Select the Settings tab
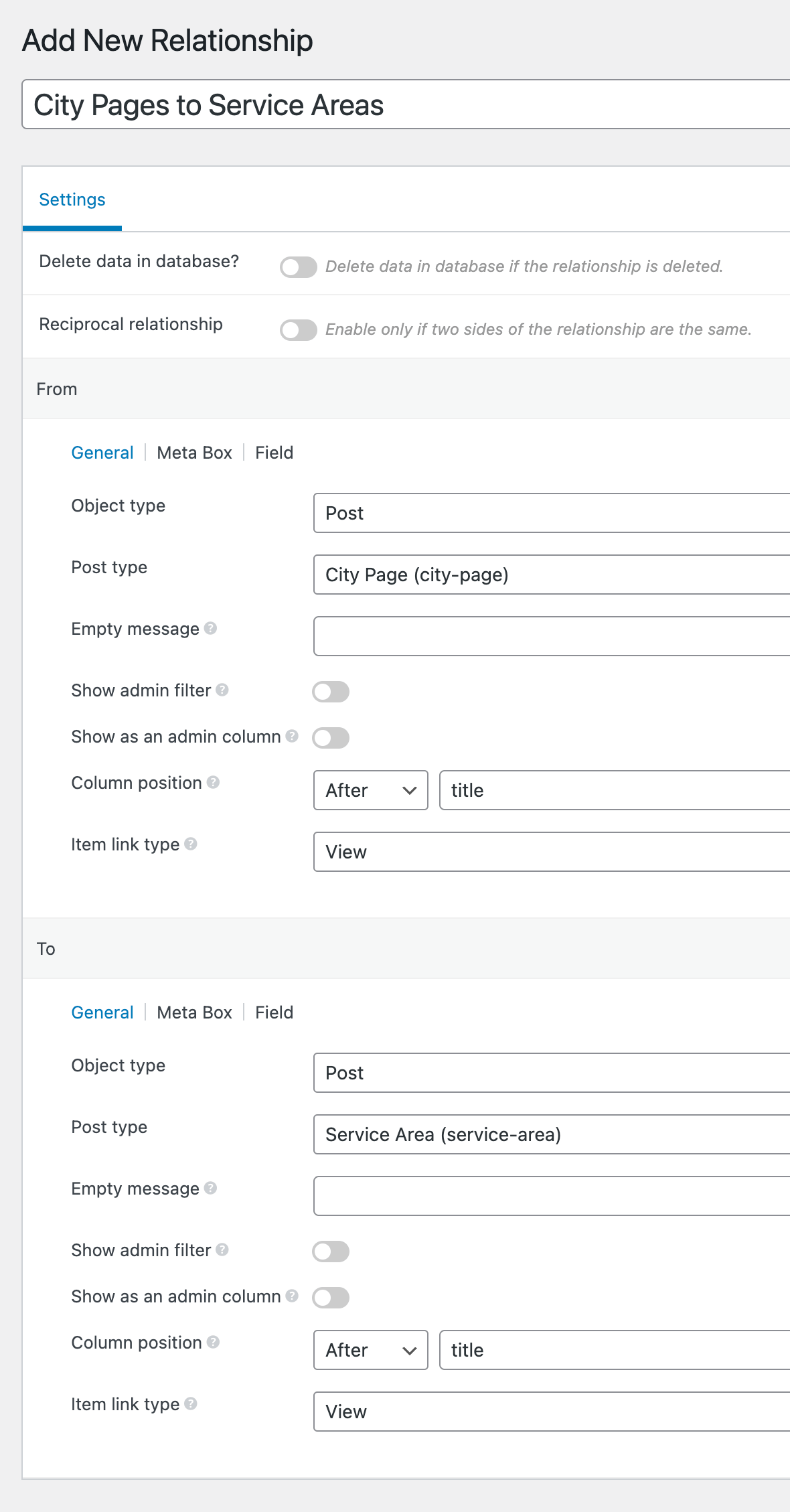 (72, 200)
